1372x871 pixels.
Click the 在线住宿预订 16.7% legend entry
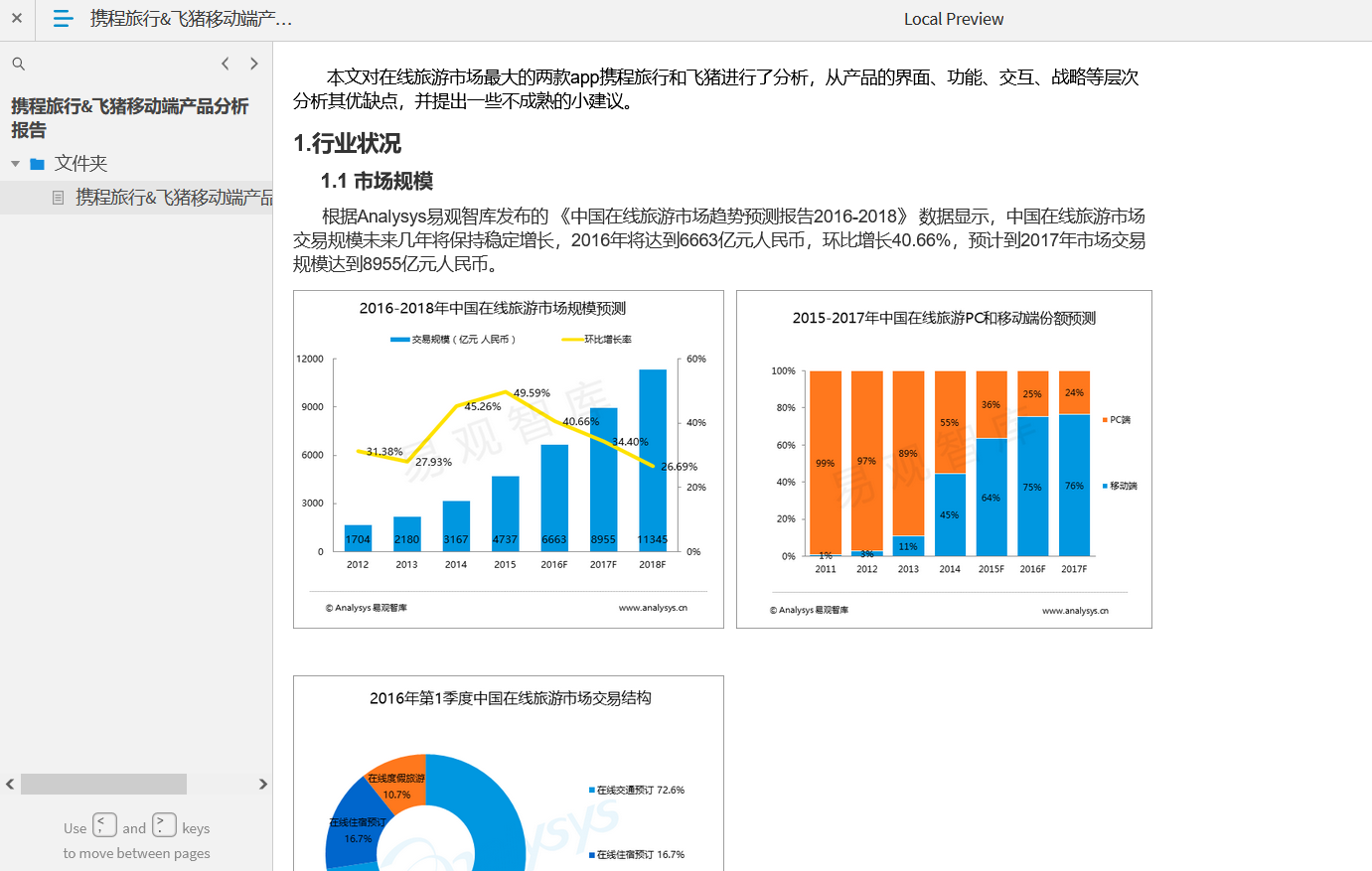click(x=637, y=855)
